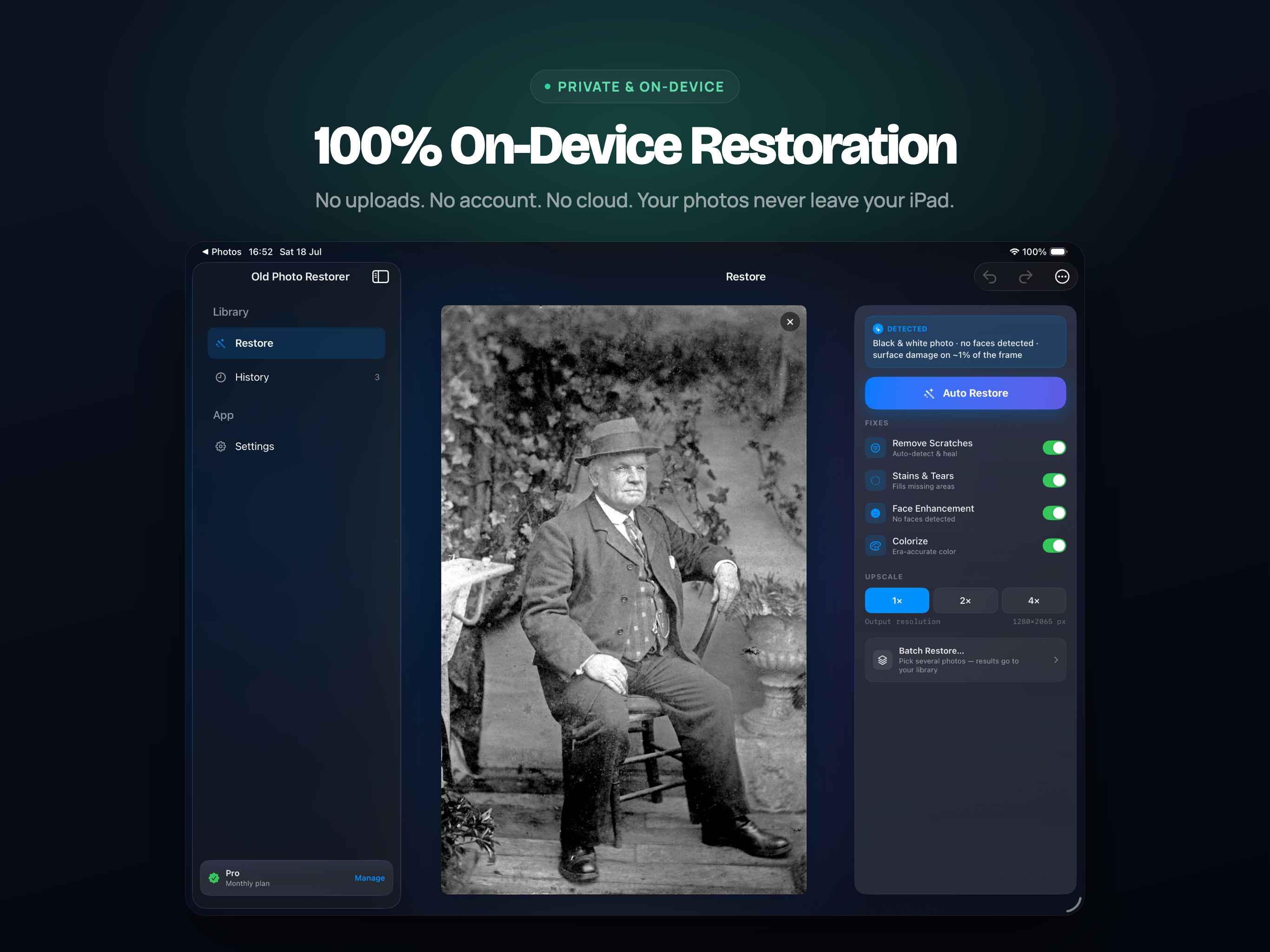
Task: Disable the Colorize toggle
Action: [1054, 546]
